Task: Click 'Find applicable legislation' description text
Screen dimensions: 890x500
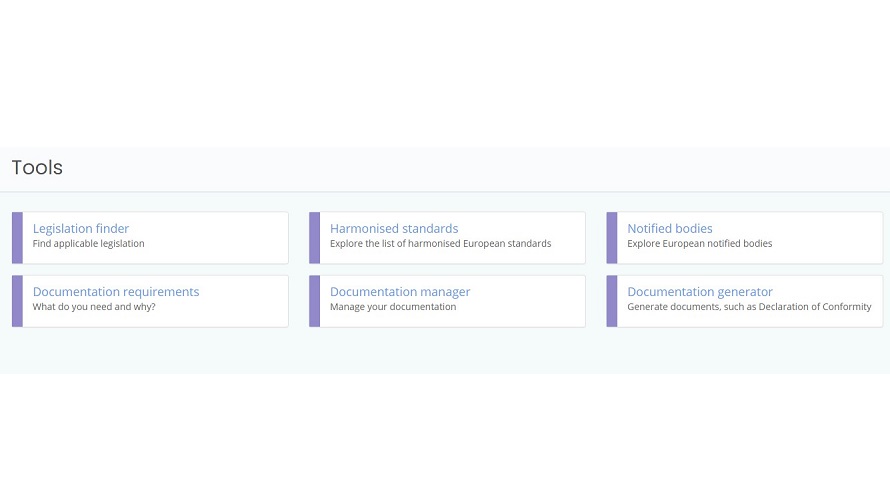Action: pyautogui.click(x=89, y=244)
